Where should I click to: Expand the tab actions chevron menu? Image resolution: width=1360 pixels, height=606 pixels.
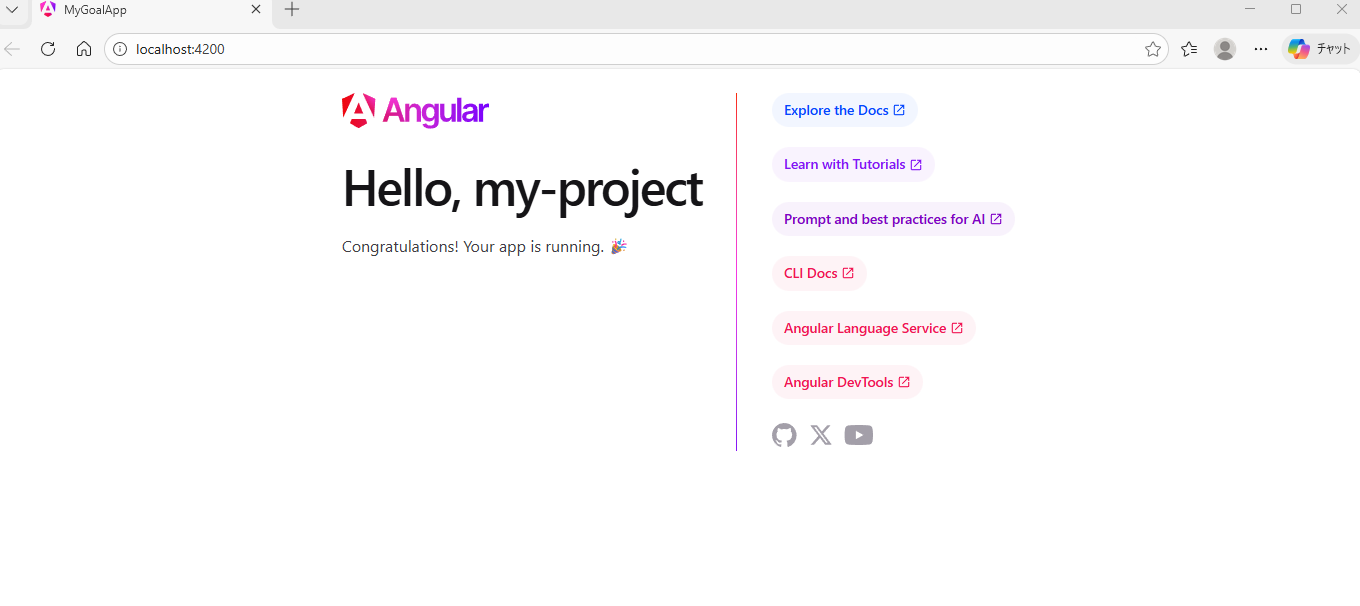click(13, 9)
